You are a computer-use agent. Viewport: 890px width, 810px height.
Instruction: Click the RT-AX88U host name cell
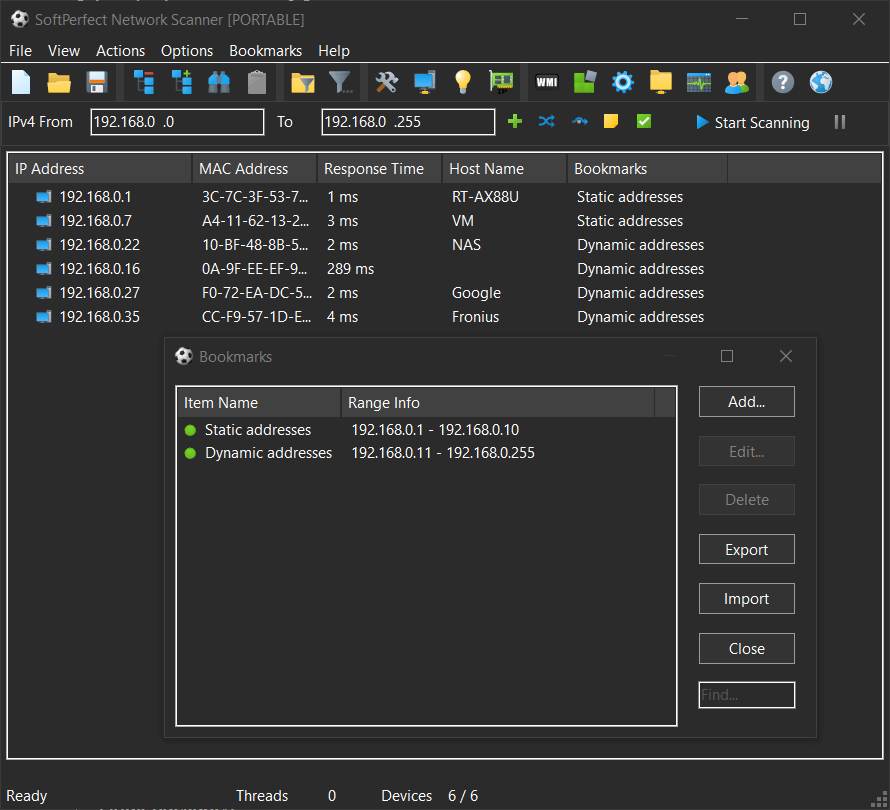click(485, 197)
